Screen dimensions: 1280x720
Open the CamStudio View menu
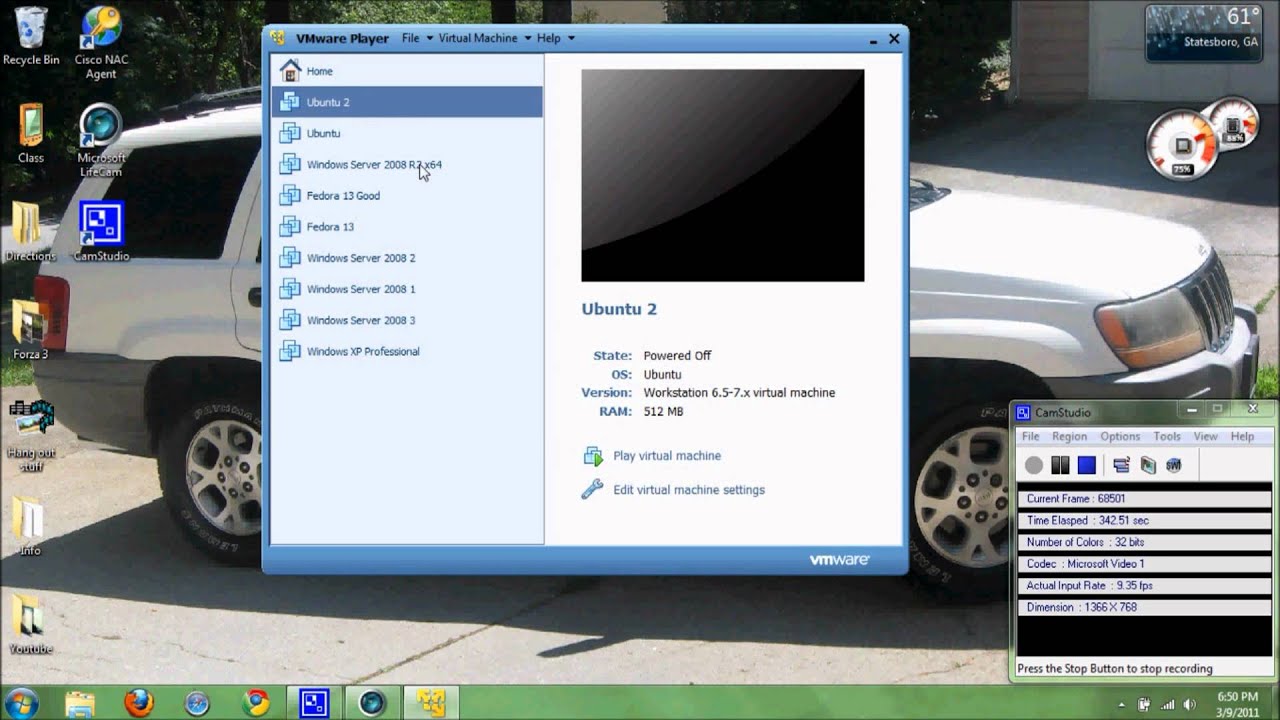pyautogui.click(x=1206, y=436)
